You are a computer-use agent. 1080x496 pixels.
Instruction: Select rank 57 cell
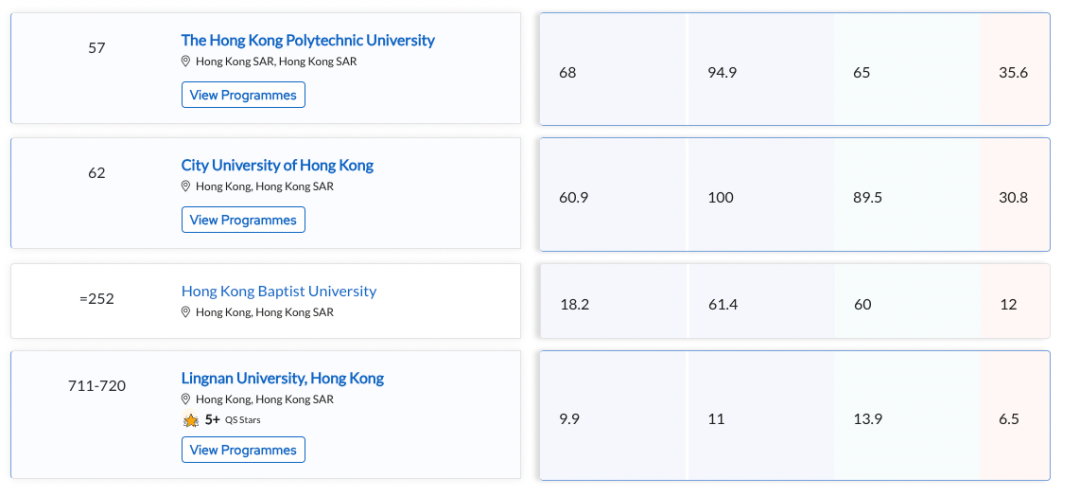(96, 48)
